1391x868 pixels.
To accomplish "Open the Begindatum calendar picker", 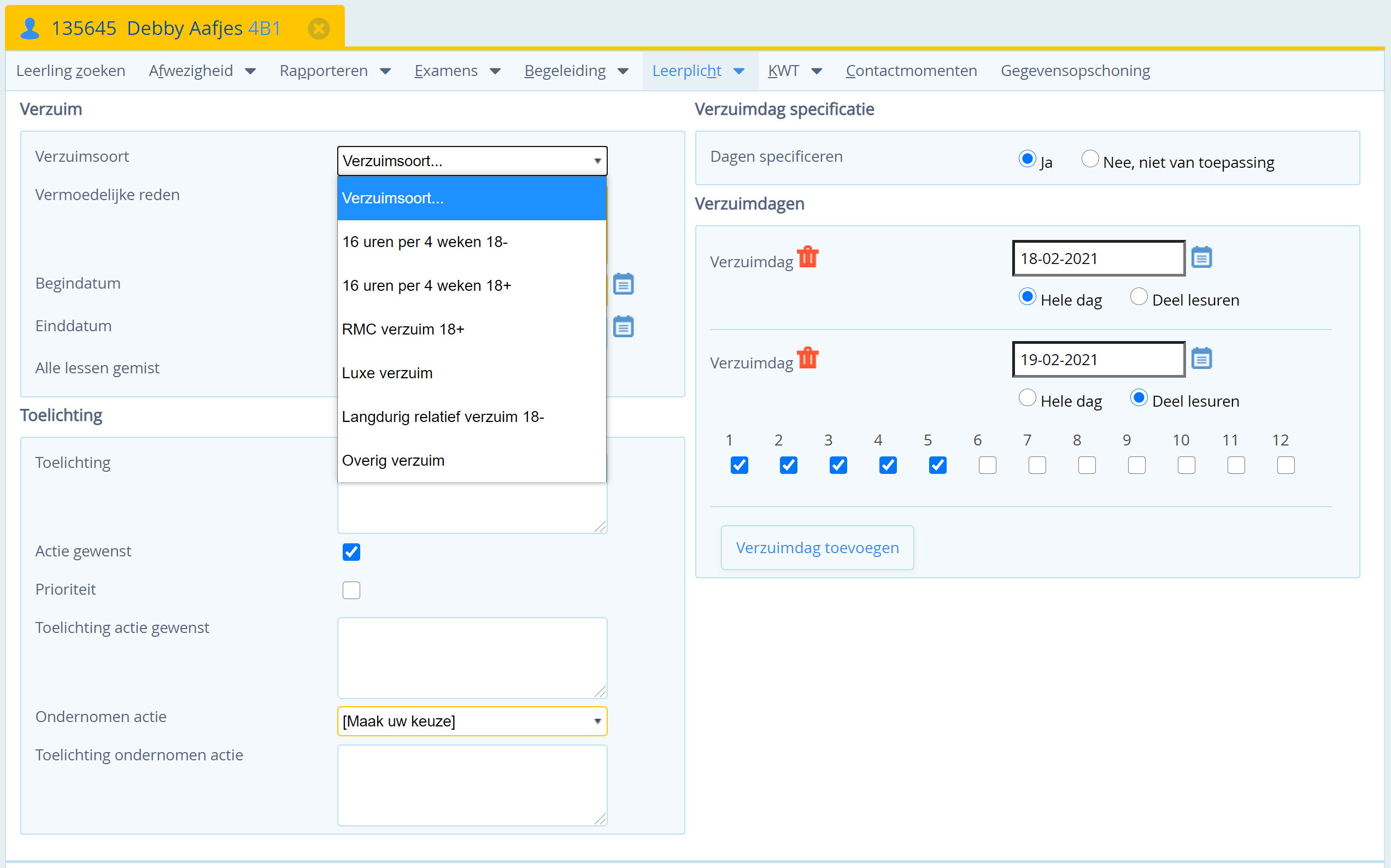I will point(623,284).
